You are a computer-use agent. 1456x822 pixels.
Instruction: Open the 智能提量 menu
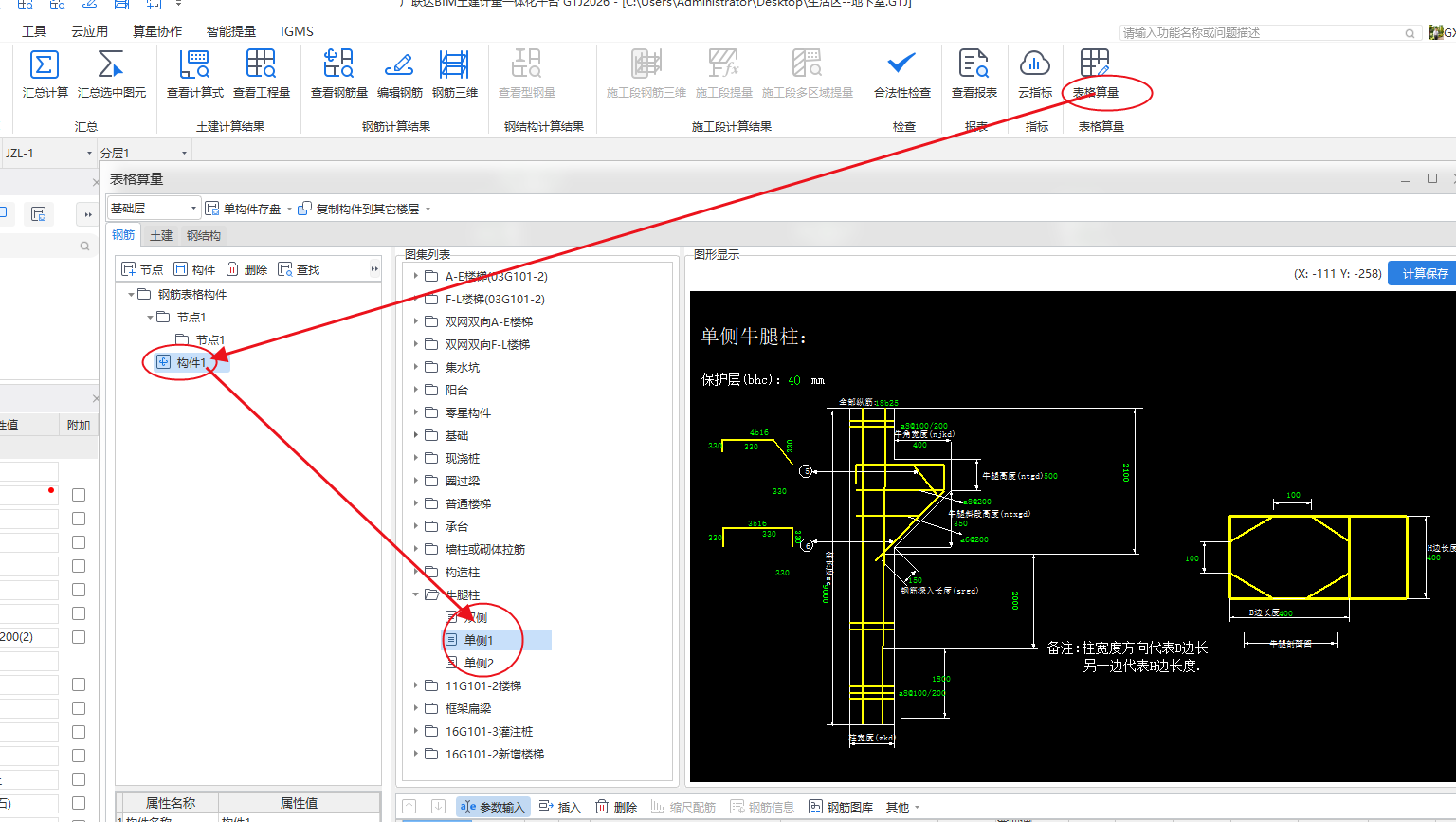coord(231,31)
